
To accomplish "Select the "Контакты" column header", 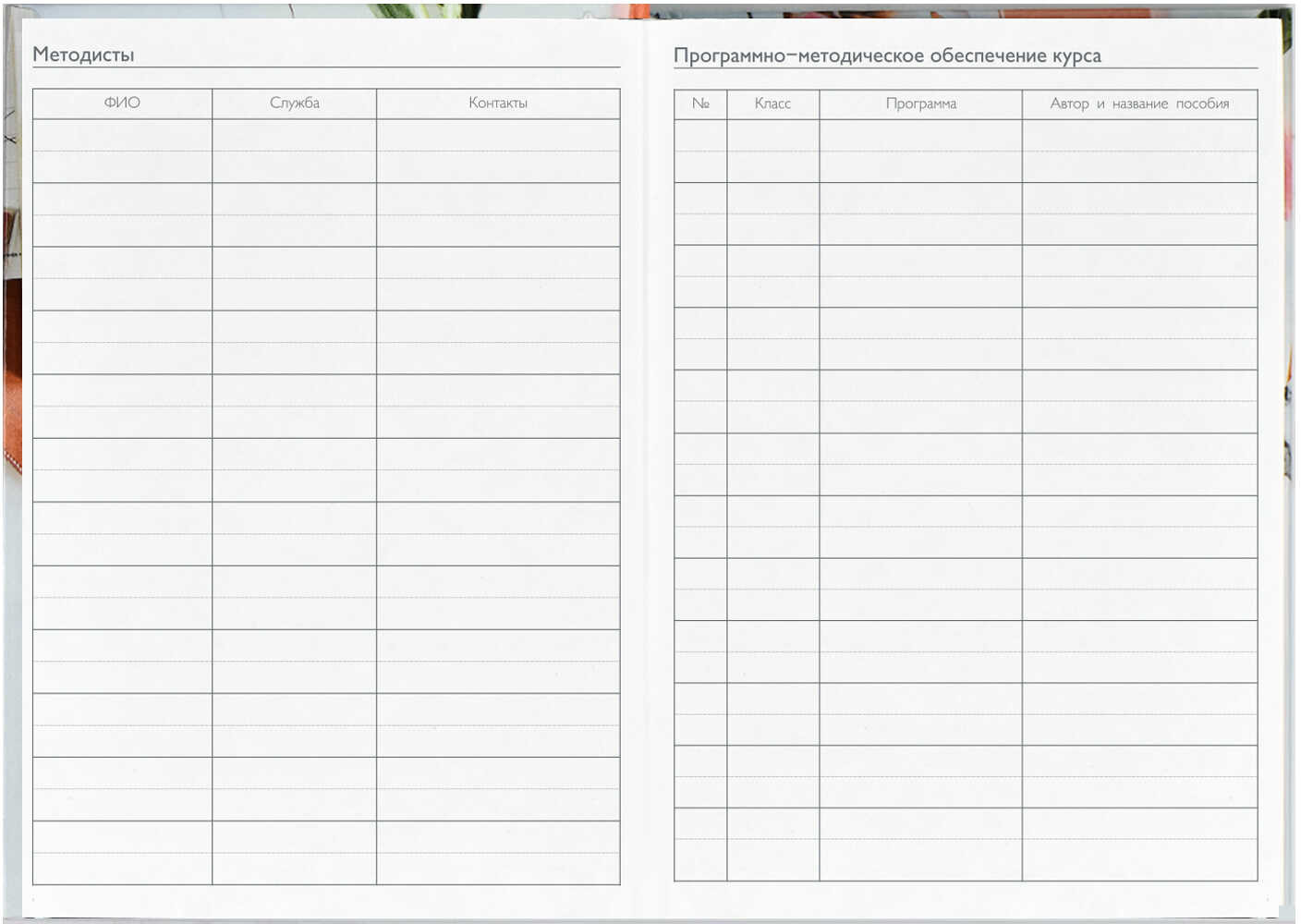I will click(x=497, y=103).
